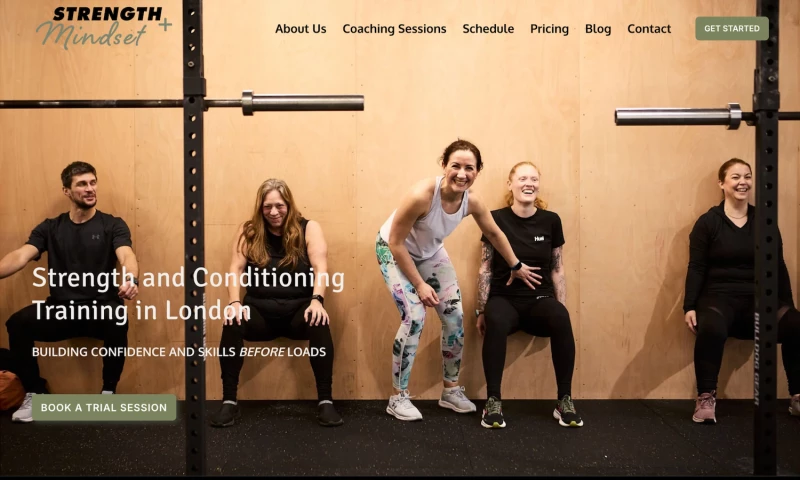The height and width of the screenshot is (480, 800).
Task: Click the Strength and Conditioning Training headline
Action: 188,294
